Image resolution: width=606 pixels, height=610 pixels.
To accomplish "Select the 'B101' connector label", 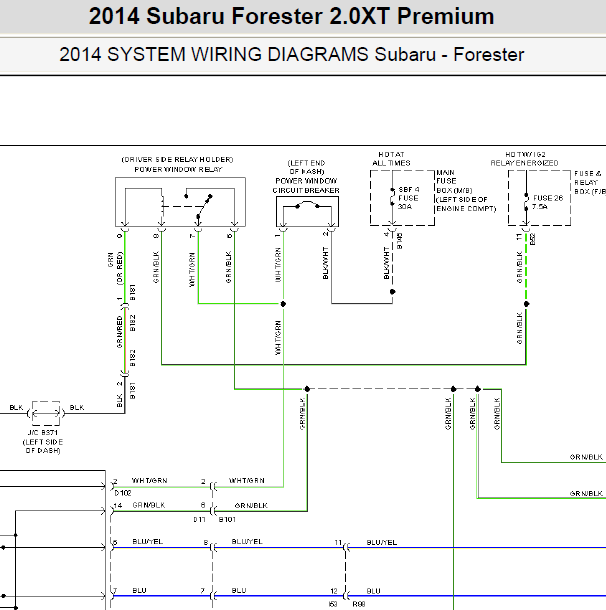I will point(227,519).
